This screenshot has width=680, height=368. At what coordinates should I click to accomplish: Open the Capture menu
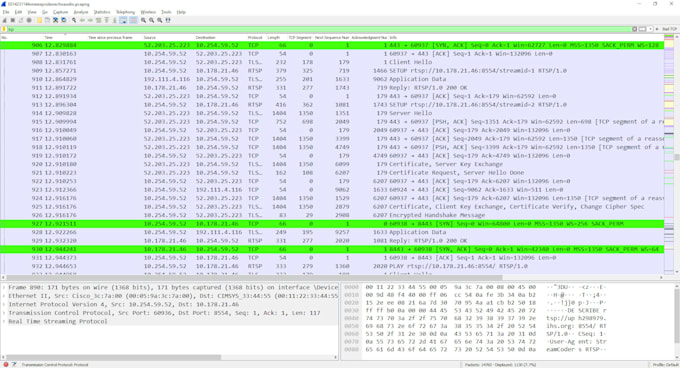point(61,12)
